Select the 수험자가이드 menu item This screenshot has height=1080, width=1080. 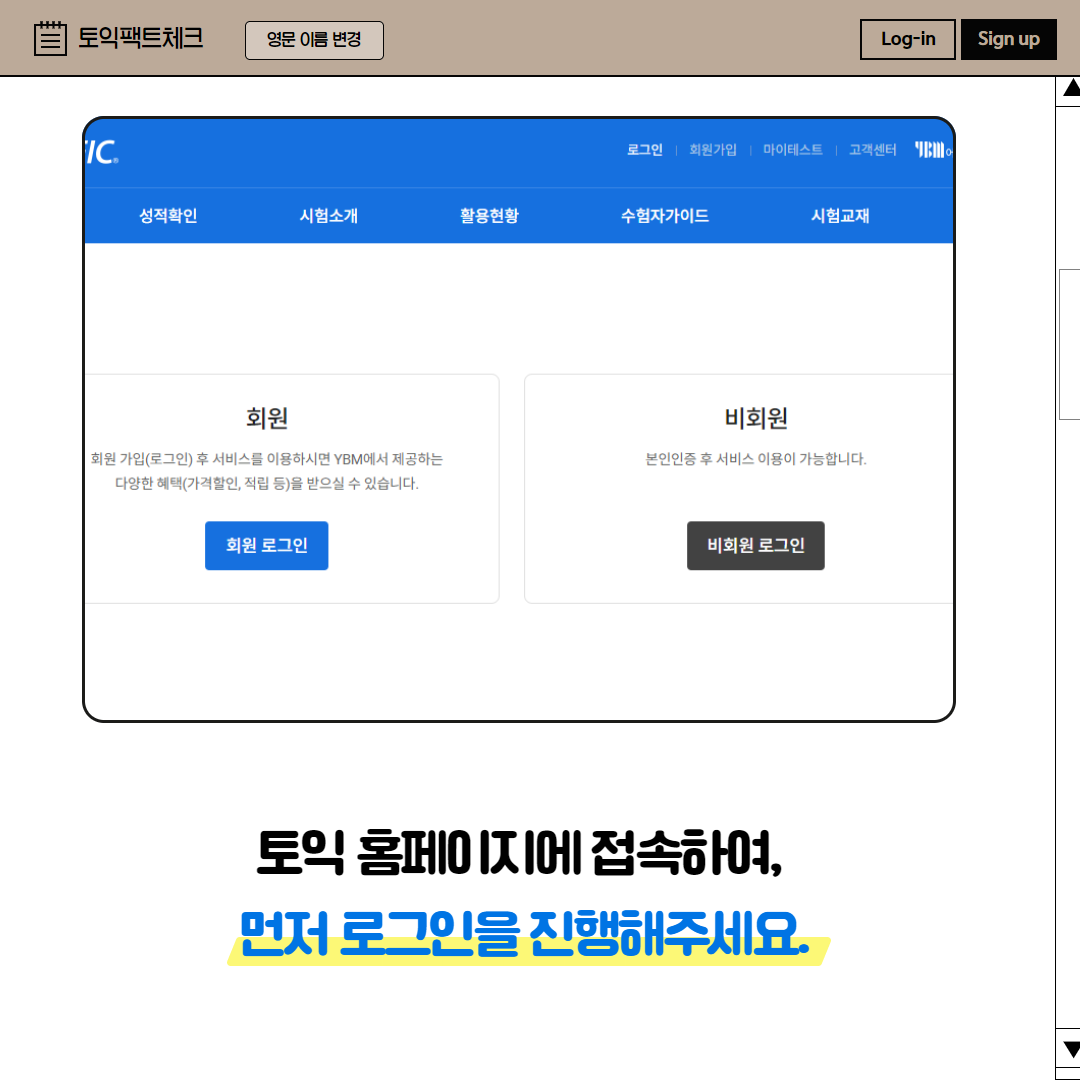point(665,216)
